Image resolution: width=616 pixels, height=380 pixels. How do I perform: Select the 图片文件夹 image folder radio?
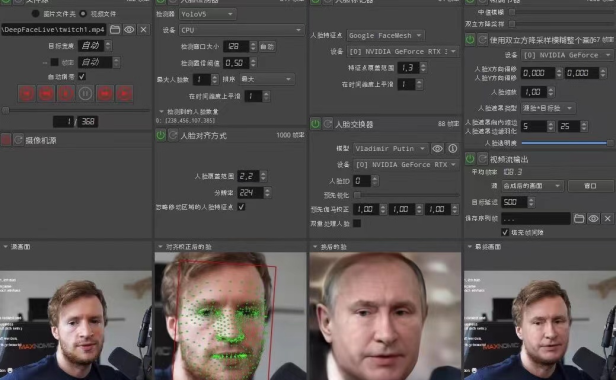35,14
